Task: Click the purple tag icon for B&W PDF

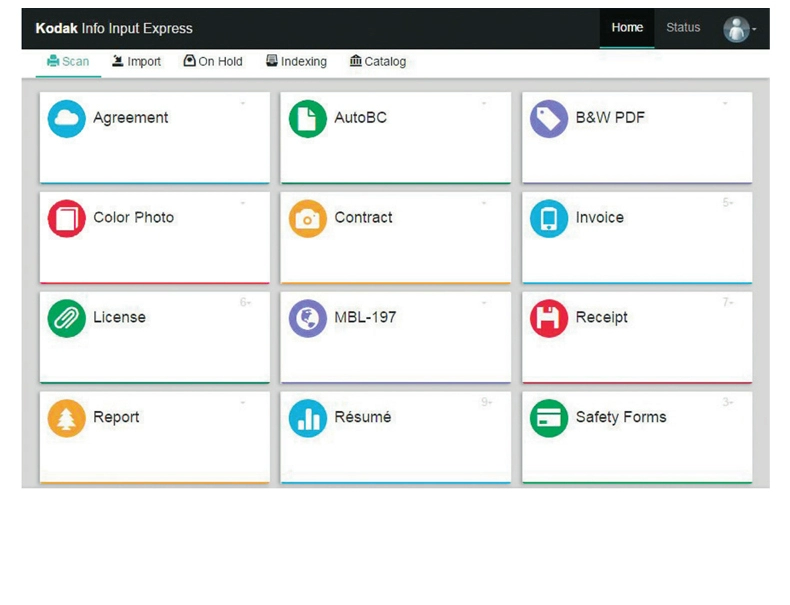Action: click(x=549, y=119)
